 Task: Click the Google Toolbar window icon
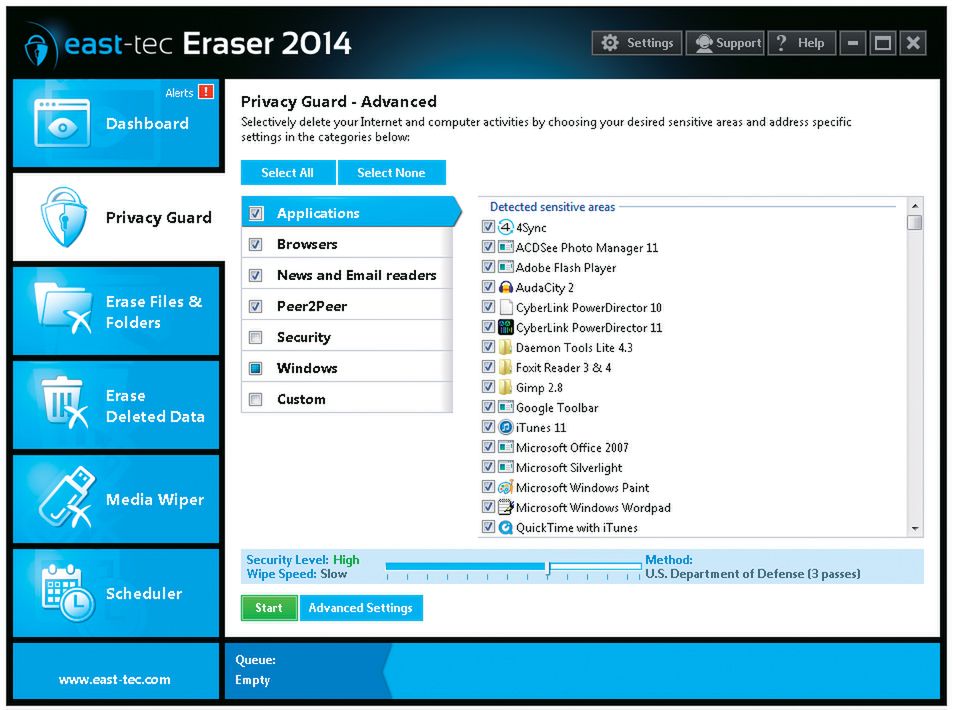click(x=506, y=407)
